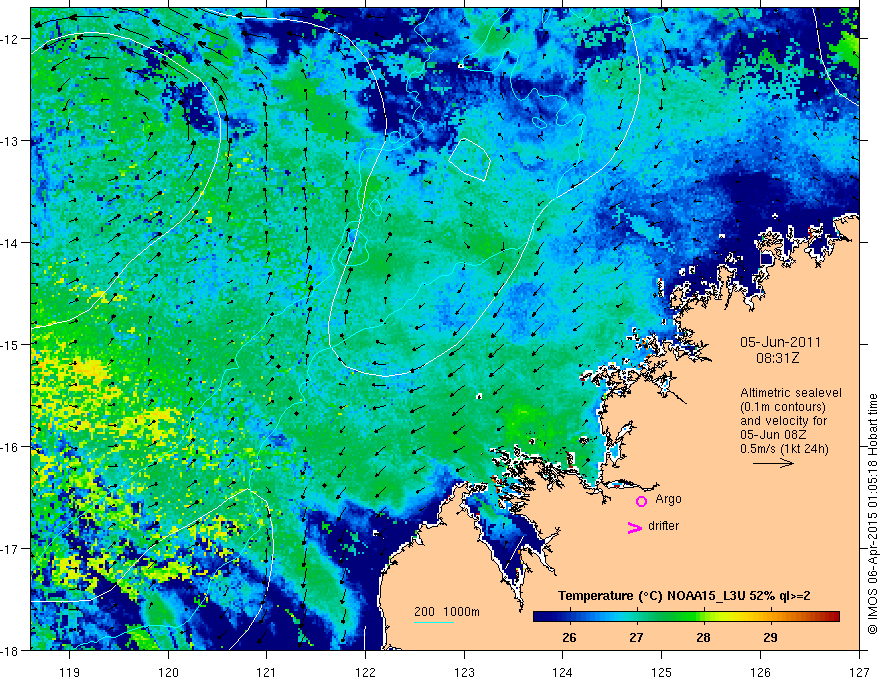Viewport: 880px width, 680px height.
Task: Click the cyan 200m isobath legend line
Action: [434, 622]
